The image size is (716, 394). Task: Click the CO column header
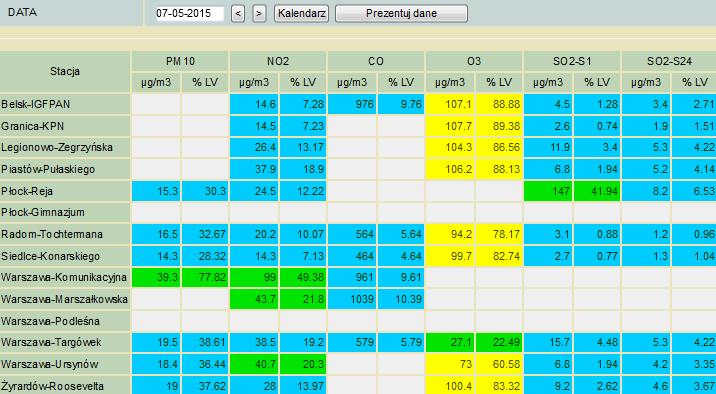(x=376, y=61)
